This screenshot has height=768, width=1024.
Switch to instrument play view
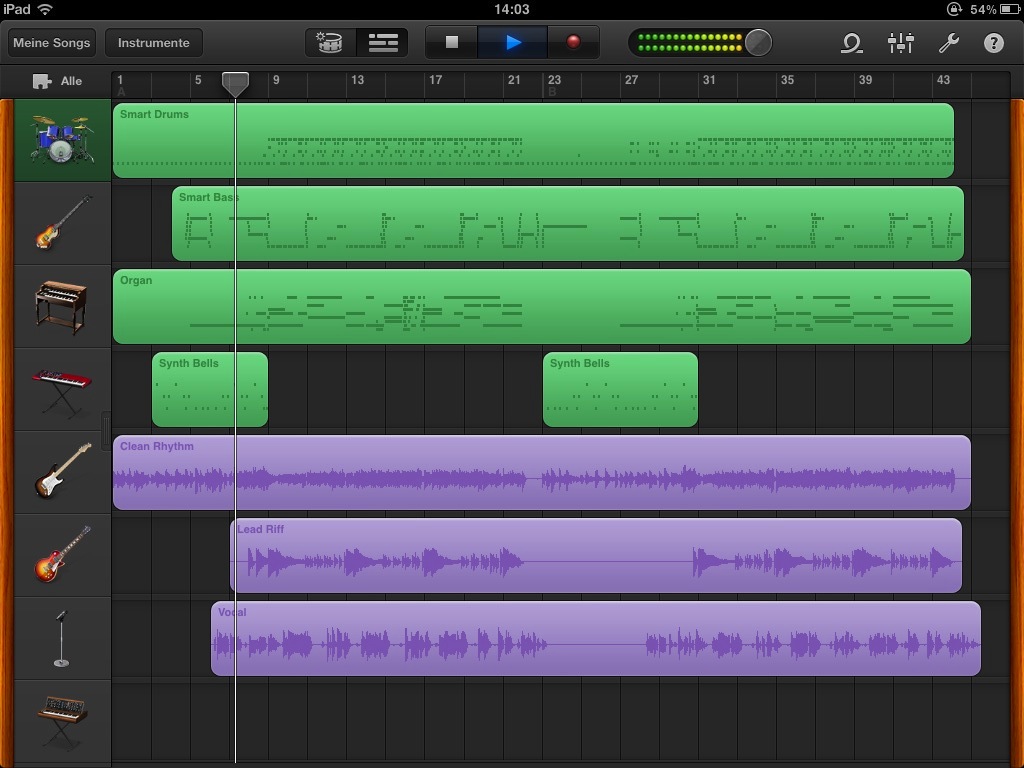(x=330, y=43)
